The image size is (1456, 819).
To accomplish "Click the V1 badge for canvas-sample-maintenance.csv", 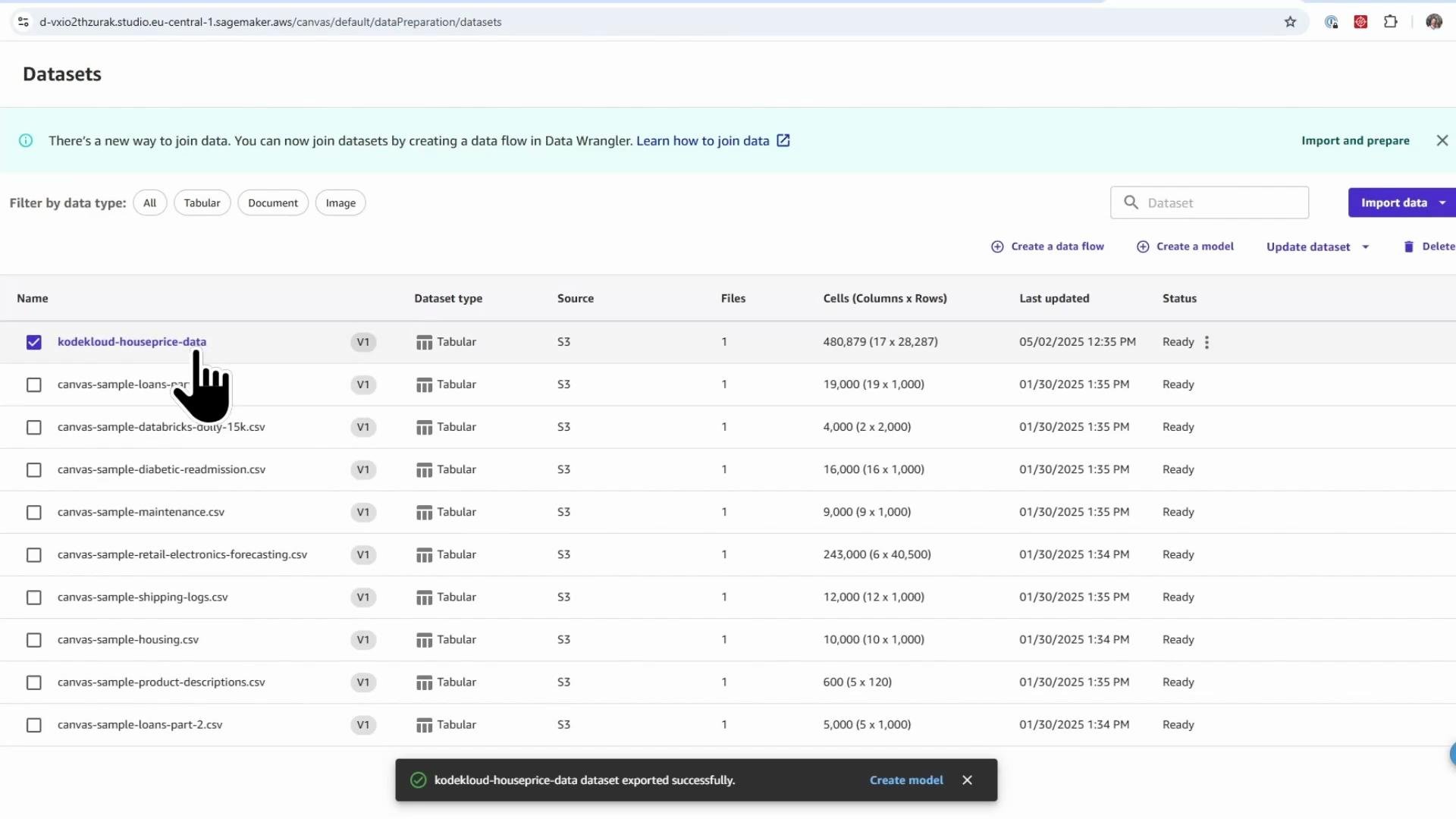I will 363,512.
